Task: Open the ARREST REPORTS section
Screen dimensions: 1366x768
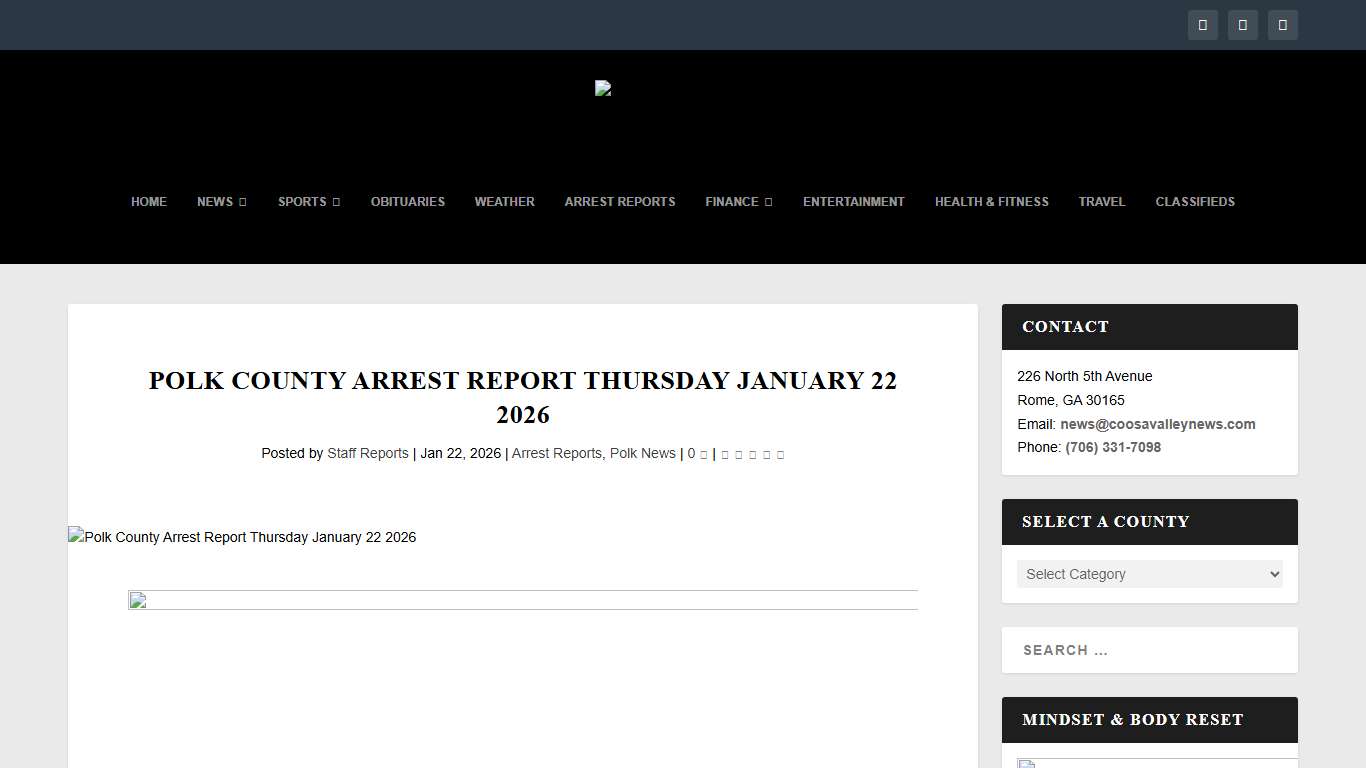Action: click(620, 202)
